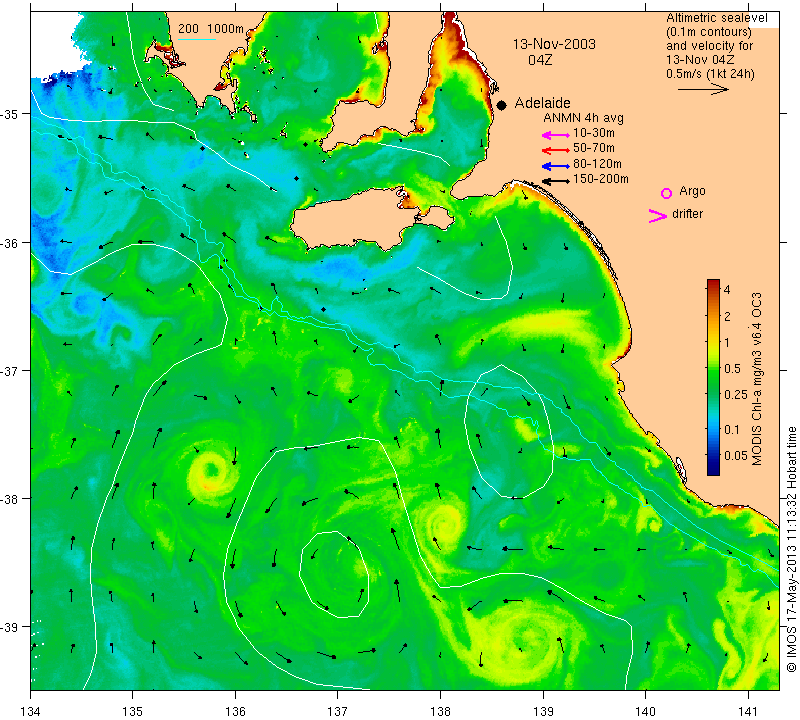
Task: Click the 200 1000m bathymetry label
Action: click(211, 29)
